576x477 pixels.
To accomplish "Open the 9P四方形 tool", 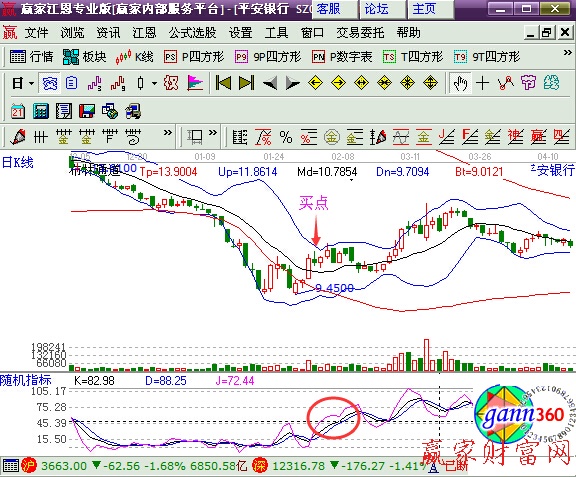I will point(268,57).
